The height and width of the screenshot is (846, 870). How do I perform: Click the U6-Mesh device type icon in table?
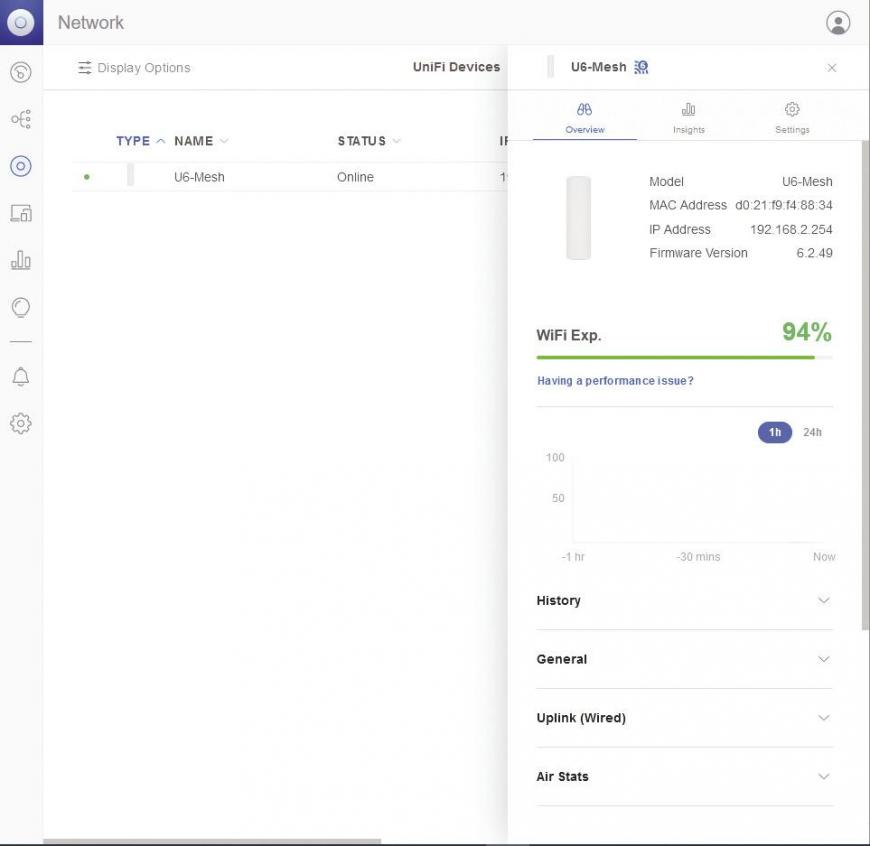130,175
